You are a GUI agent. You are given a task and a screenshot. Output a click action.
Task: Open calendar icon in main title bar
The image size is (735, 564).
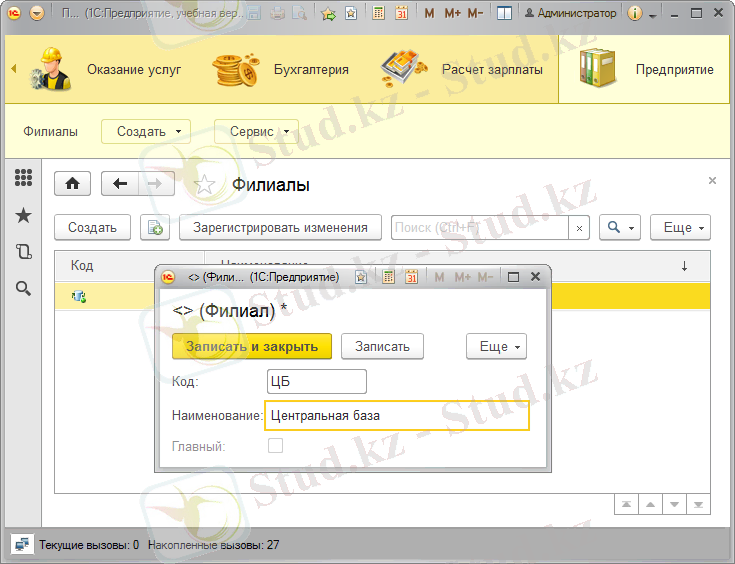[x=401, y=13]
